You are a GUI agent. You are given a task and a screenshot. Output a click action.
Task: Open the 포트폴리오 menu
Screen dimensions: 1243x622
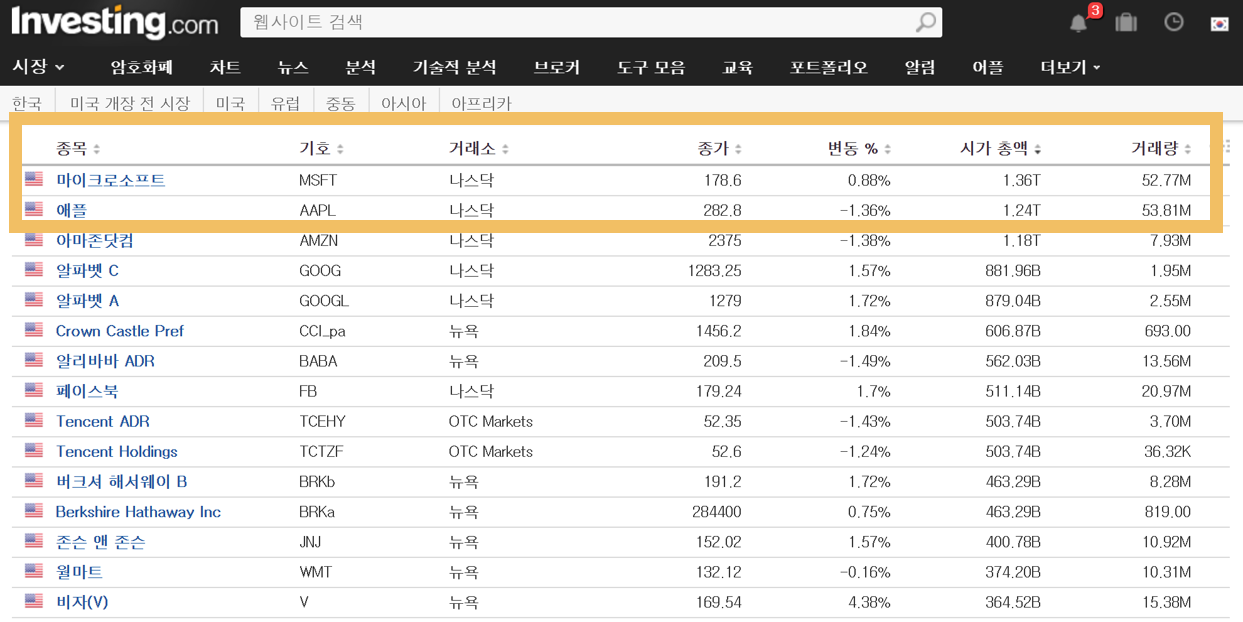(828, 67)
